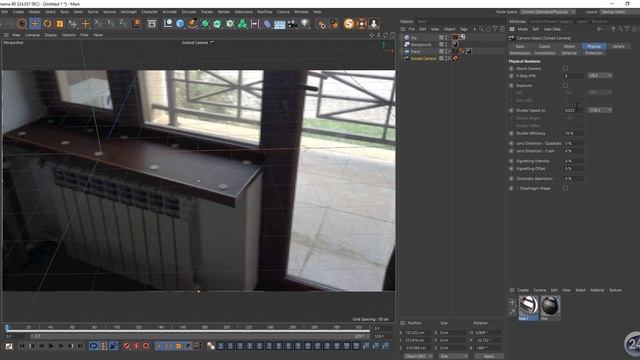
Task: Open the green generators icon
Action: pyautogui.click(x=205, y=24)
